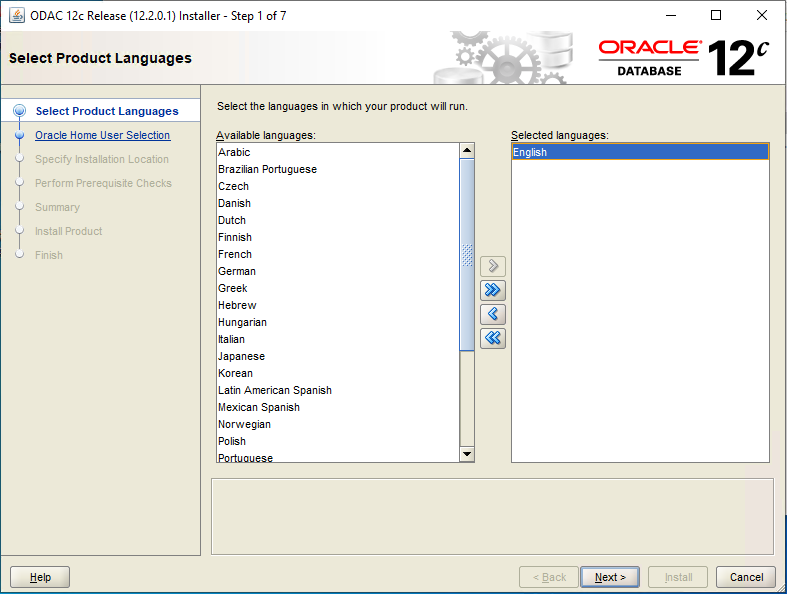The width and height of the screenshot is (787, 594).
Task: Select Hebrew in available languages
Action: pos(338,306)
